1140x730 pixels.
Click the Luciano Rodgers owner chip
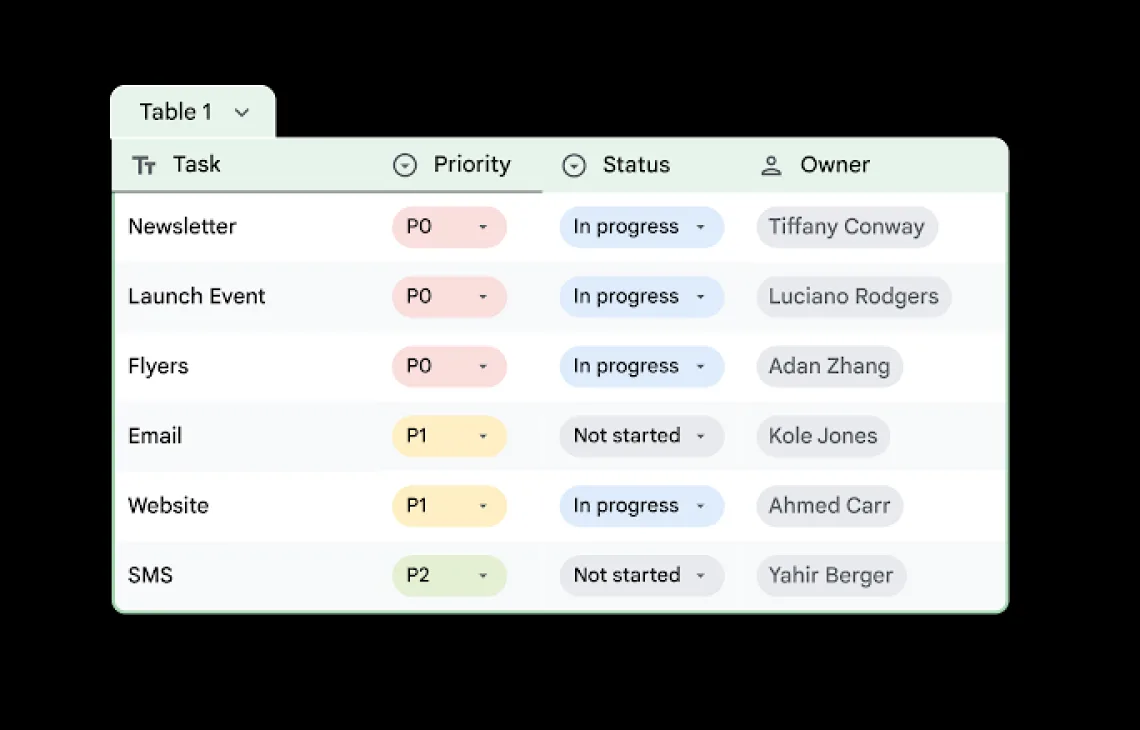pos(854,297)
